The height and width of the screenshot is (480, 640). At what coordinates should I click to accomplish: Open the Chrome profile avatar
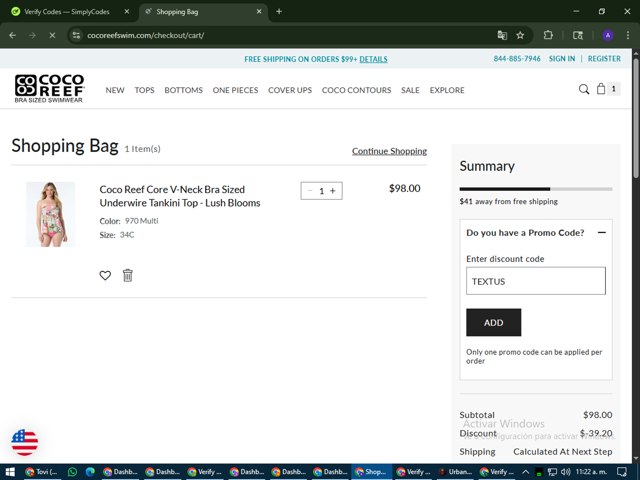pos(608,36)
